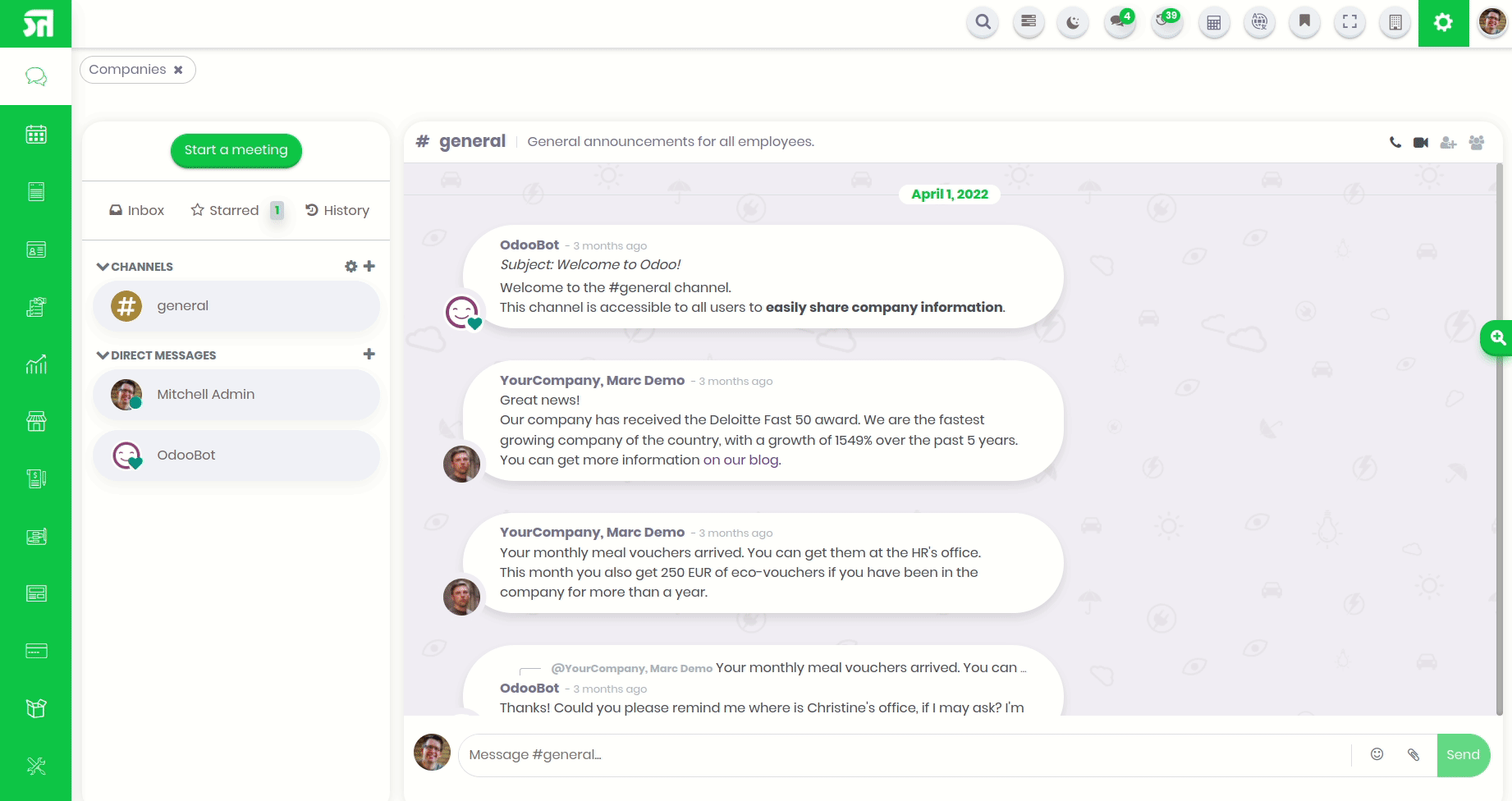1512x801 pixels.
Task: Open the storefront shop app in sidebar
Action: [x=36, y=422]
